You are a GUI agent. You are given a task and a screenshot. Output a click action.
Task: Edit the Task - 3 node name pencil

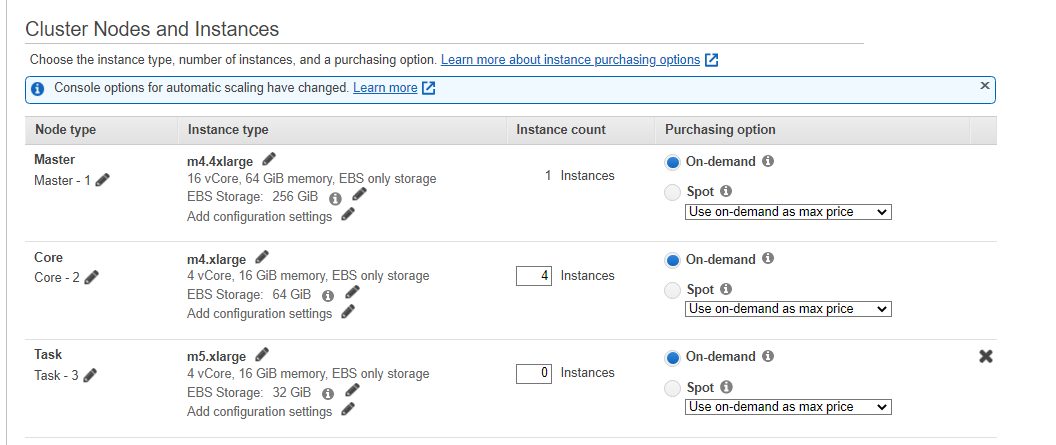click(x=90, y=375)
